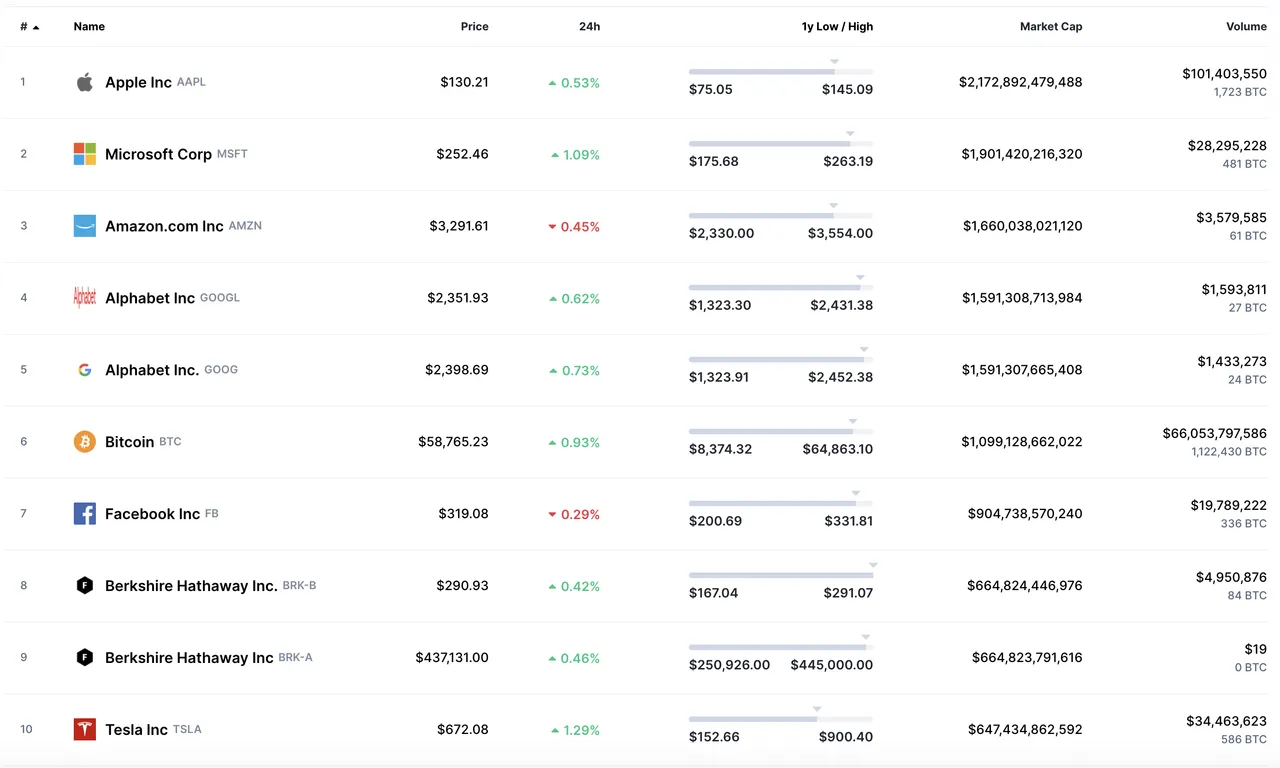This screenshot has height=768, width=1280.
Task: Sort by the # rank column header
Action: 29,27
